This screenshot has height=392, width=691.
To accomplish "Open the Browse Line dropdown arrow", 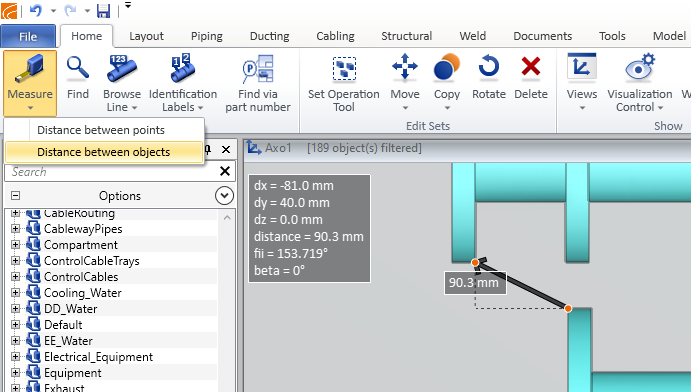I will tap(134, 108).
